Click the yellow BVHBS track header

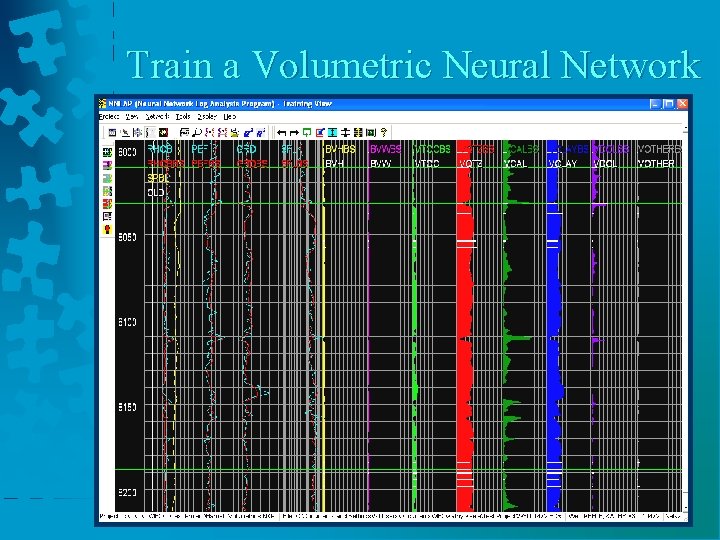340,149
